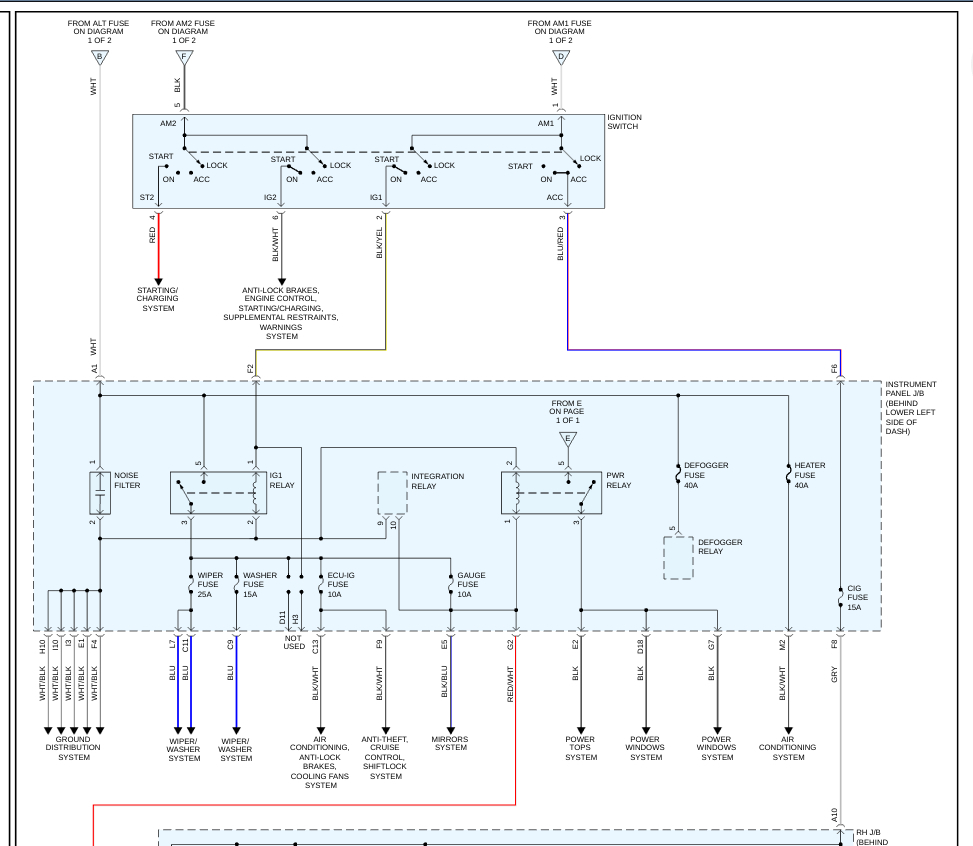Click the dashed Defogger Relay box
The height and width of the screenshot is (846, 973).
pos(678,557)
